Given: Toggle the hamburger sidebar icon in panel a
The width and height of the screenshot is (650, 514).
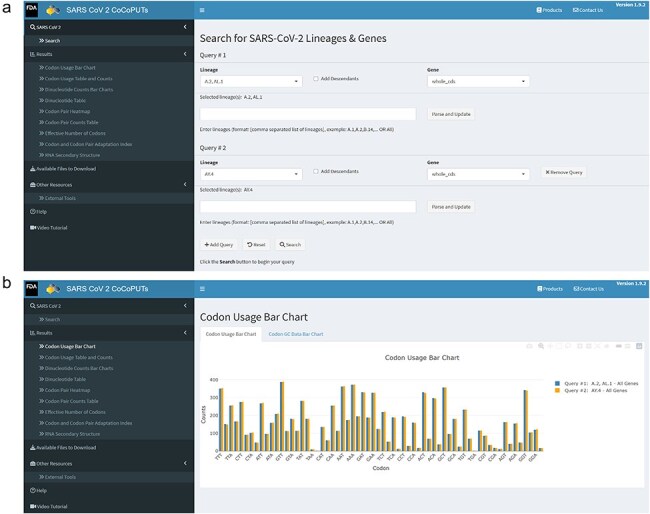Looking at the screenshot, I should coord(202,10).
